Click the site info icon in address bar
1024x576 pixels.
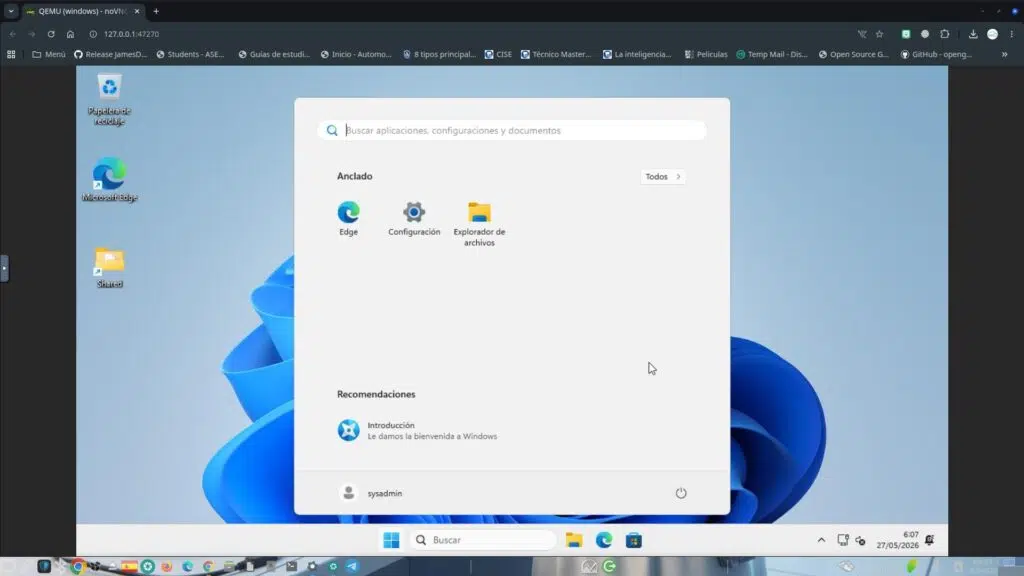(x=93, y=34)
